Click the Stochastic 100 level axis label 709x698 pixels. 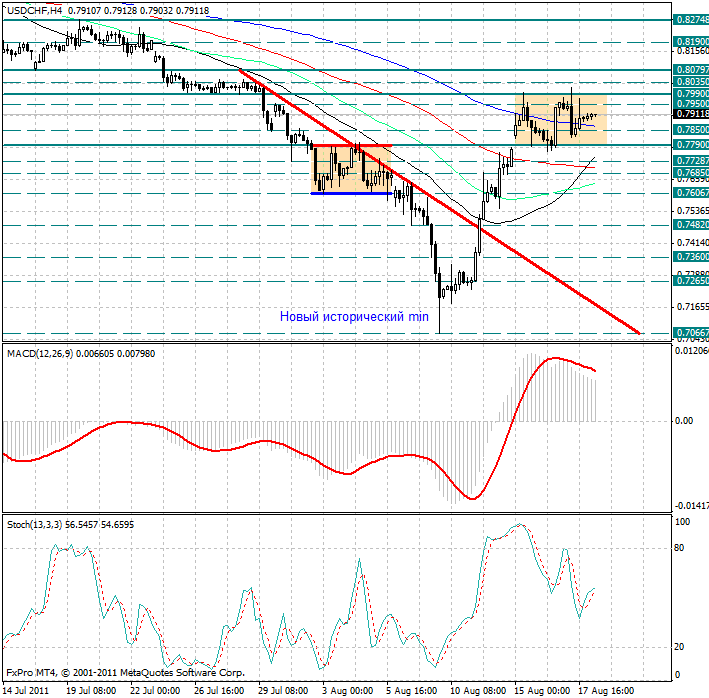coord(682,522)
